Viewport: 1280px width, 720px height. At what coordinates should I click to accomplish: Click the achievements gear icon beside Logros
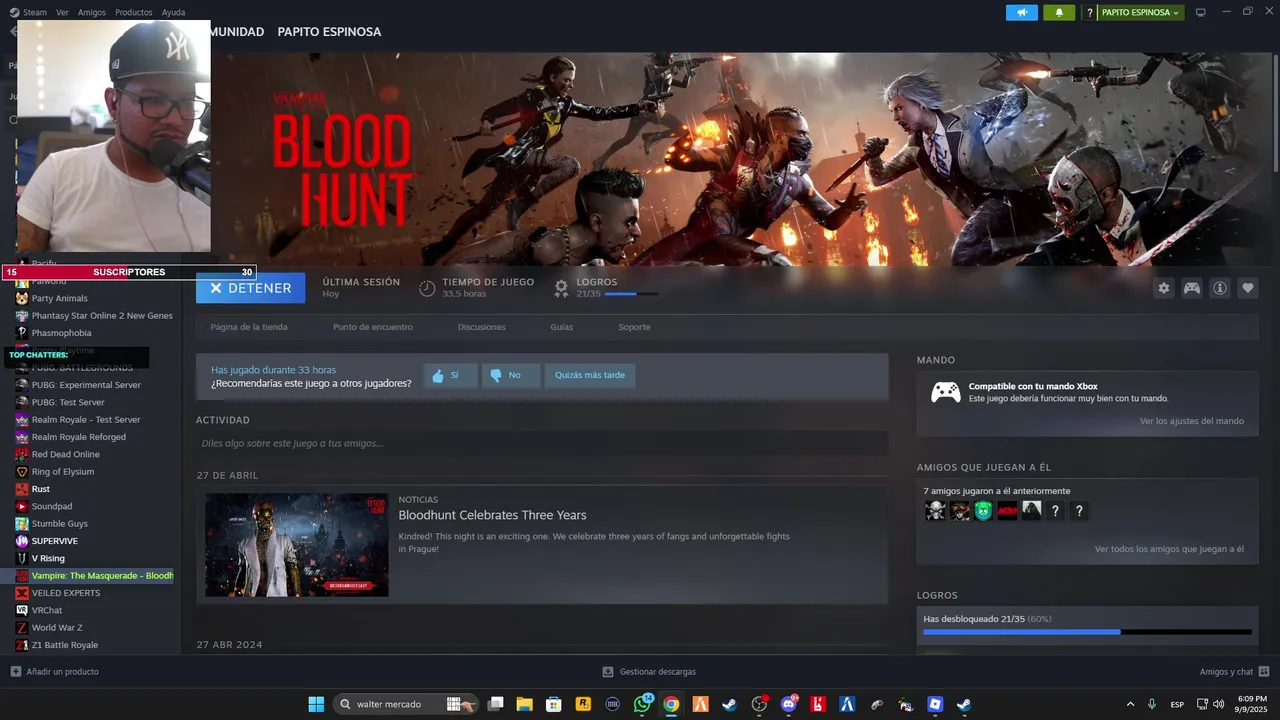[561, 288]
